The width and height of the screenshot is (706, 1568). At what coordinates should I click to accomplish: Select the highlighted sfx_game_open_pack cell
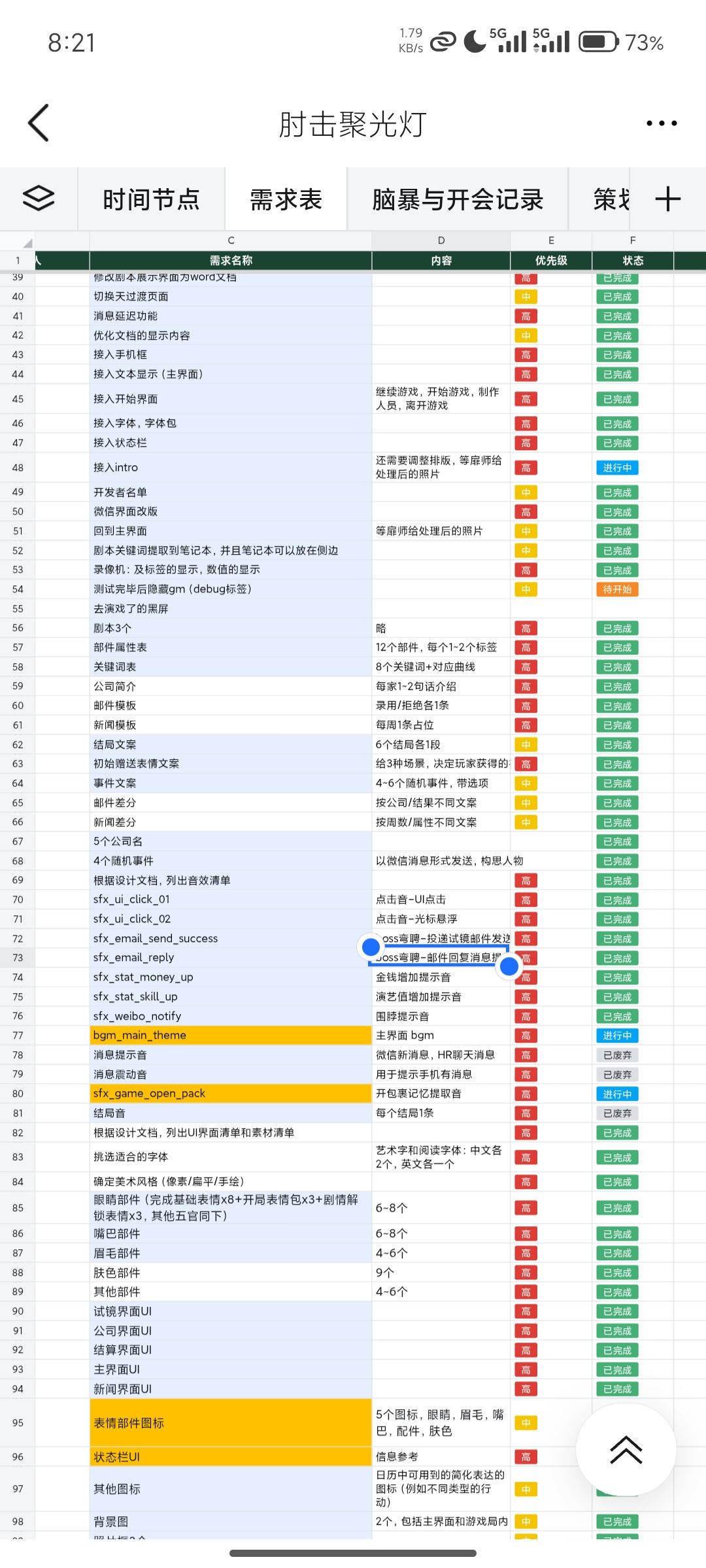coord(231,1094)
